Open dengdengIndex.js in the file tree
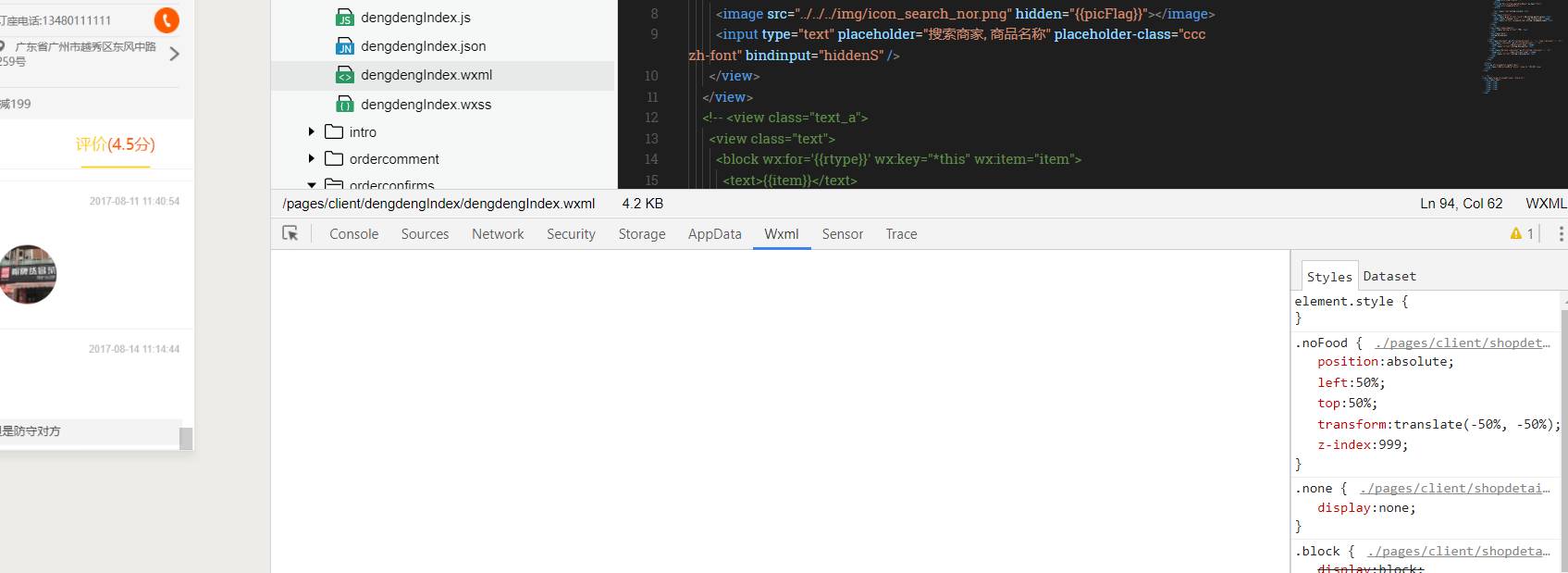 click(415, 18)
